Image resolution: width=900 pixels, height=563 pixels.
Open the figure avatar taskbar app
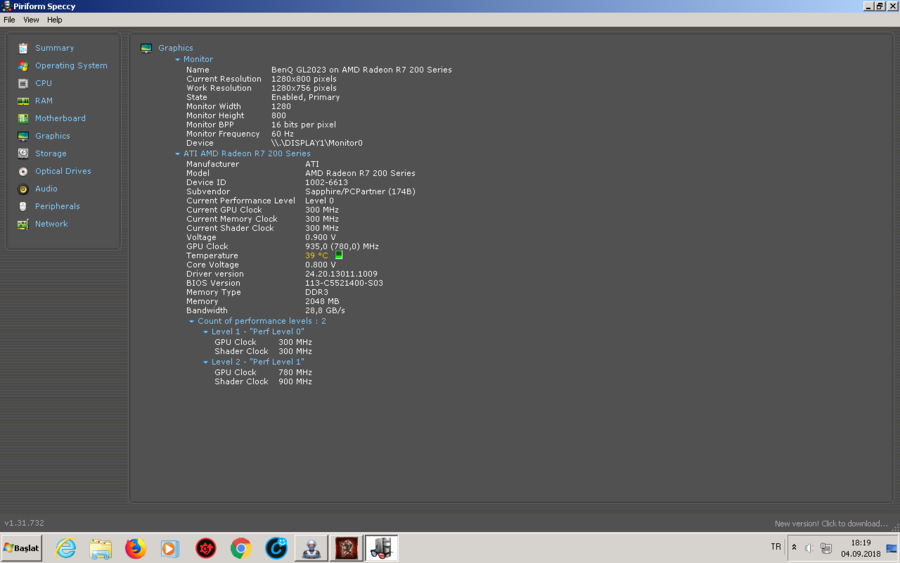311,549
